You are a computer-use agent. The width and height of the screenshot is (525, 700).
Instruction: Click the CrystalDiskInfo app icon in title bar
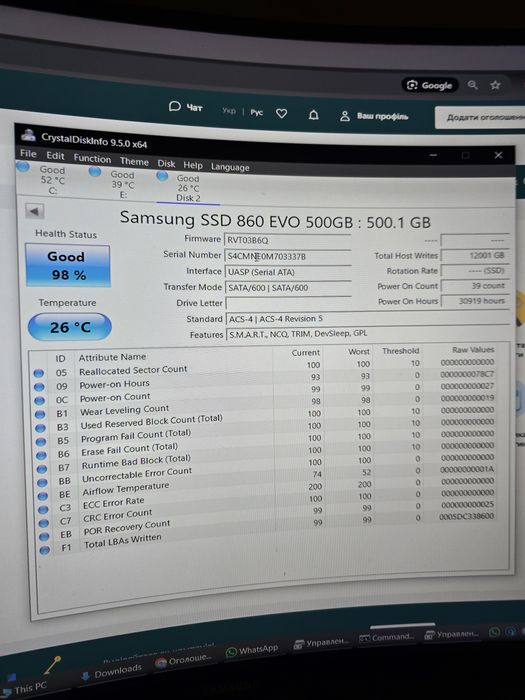tap(29, 134)
